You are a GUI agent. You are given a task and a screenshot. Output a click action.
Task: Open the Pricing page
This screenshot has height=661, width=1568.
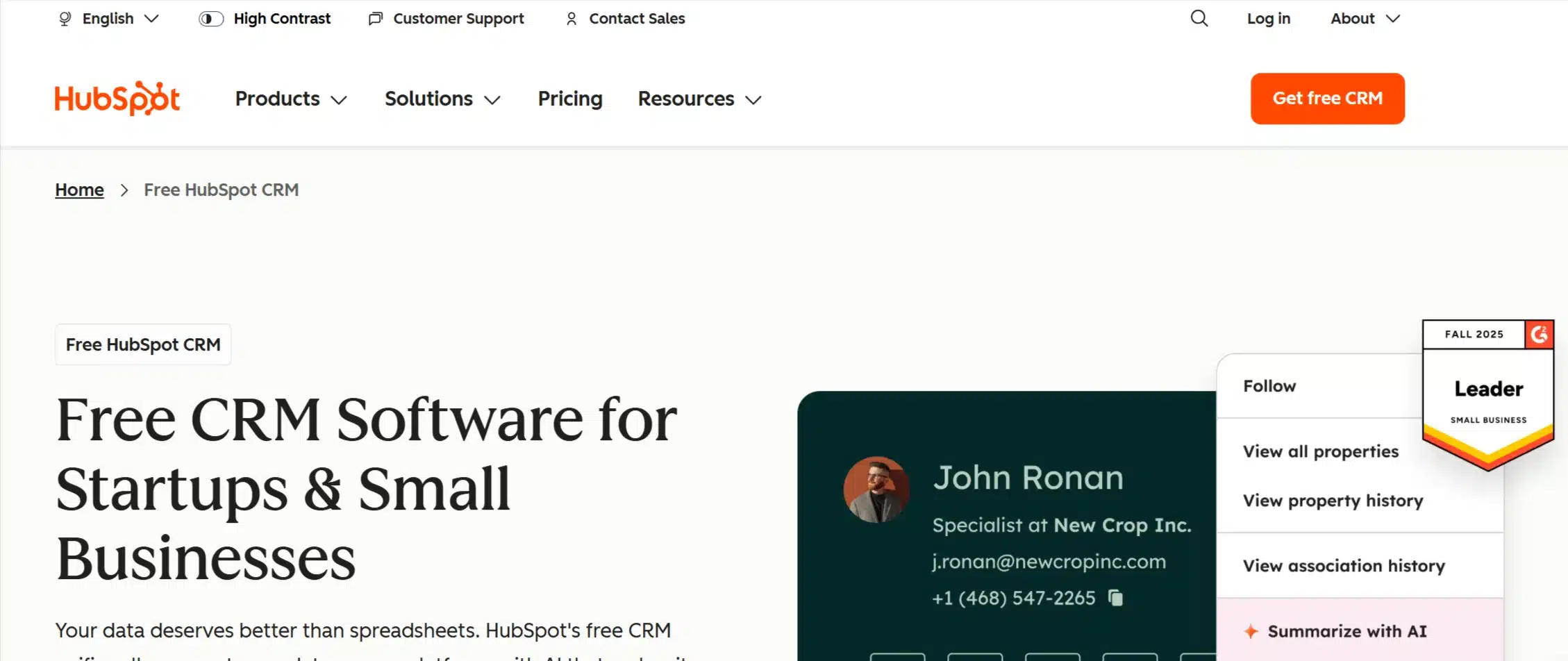pos(570,99)
